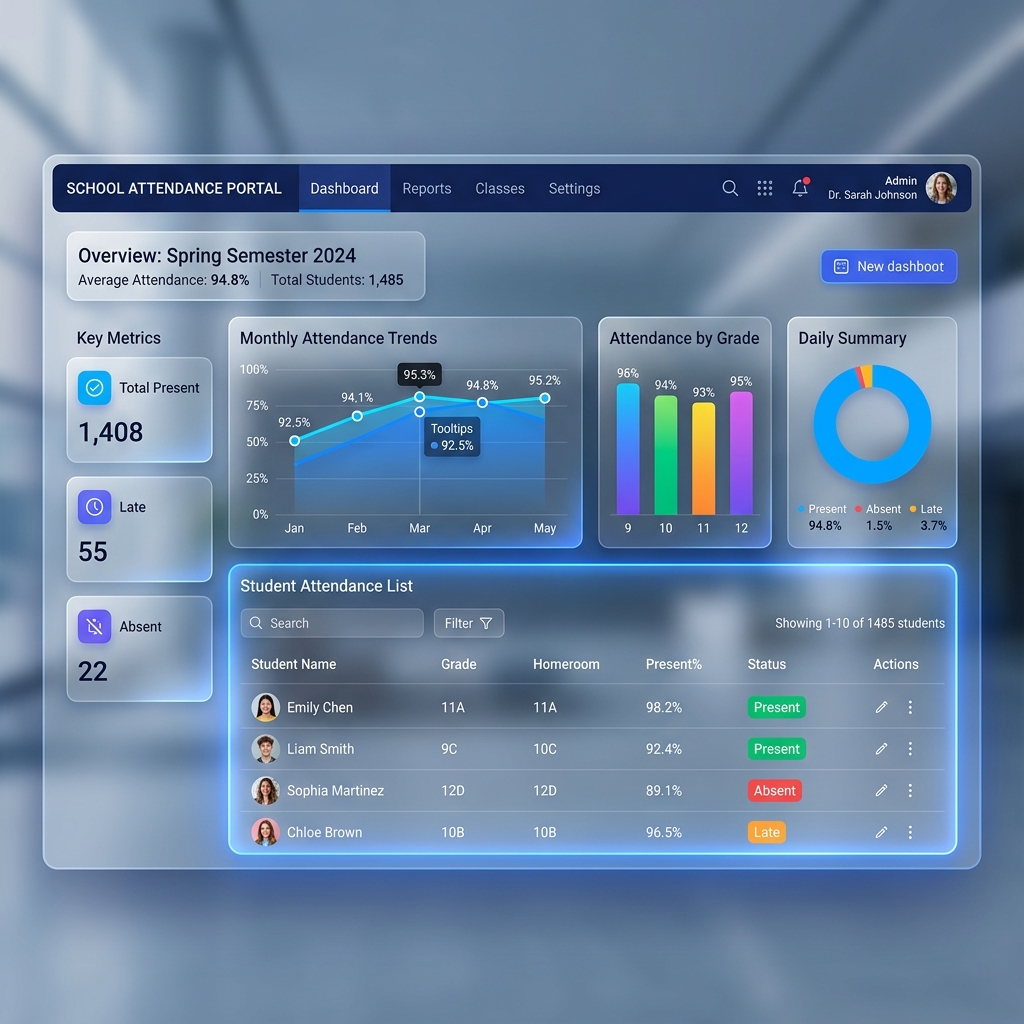This screenshot has height=1024, width=1024.
Task: Click the 'Showing 1-10 of 1485 students' text
Action: coord(860,623)
